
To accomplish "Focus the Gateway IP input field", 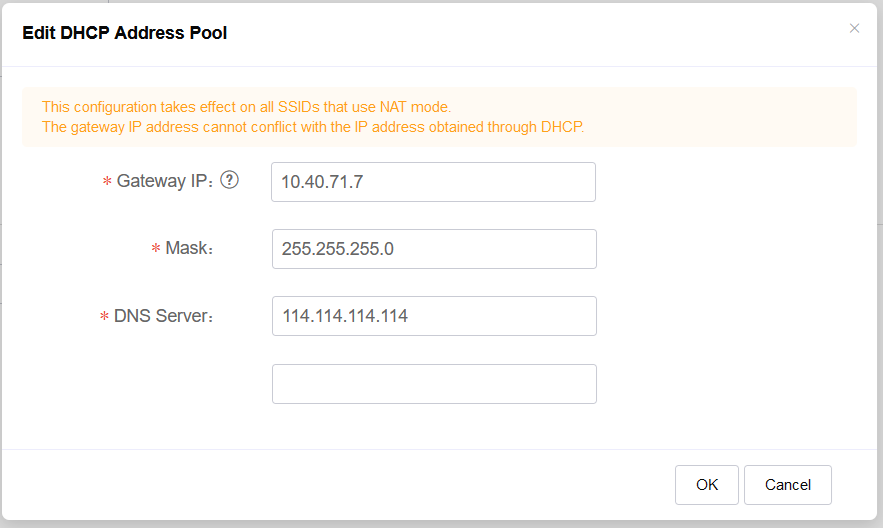I will [433, 182].
